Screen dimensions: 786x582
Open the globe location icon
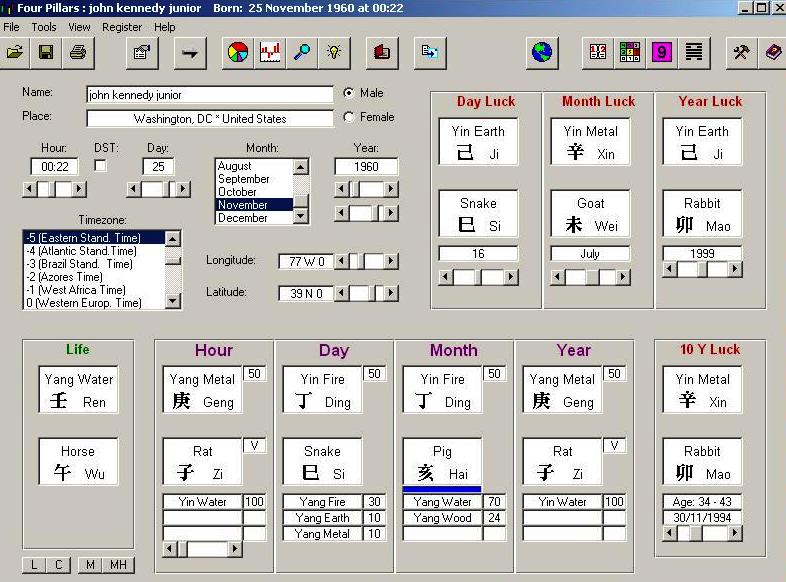542,52
